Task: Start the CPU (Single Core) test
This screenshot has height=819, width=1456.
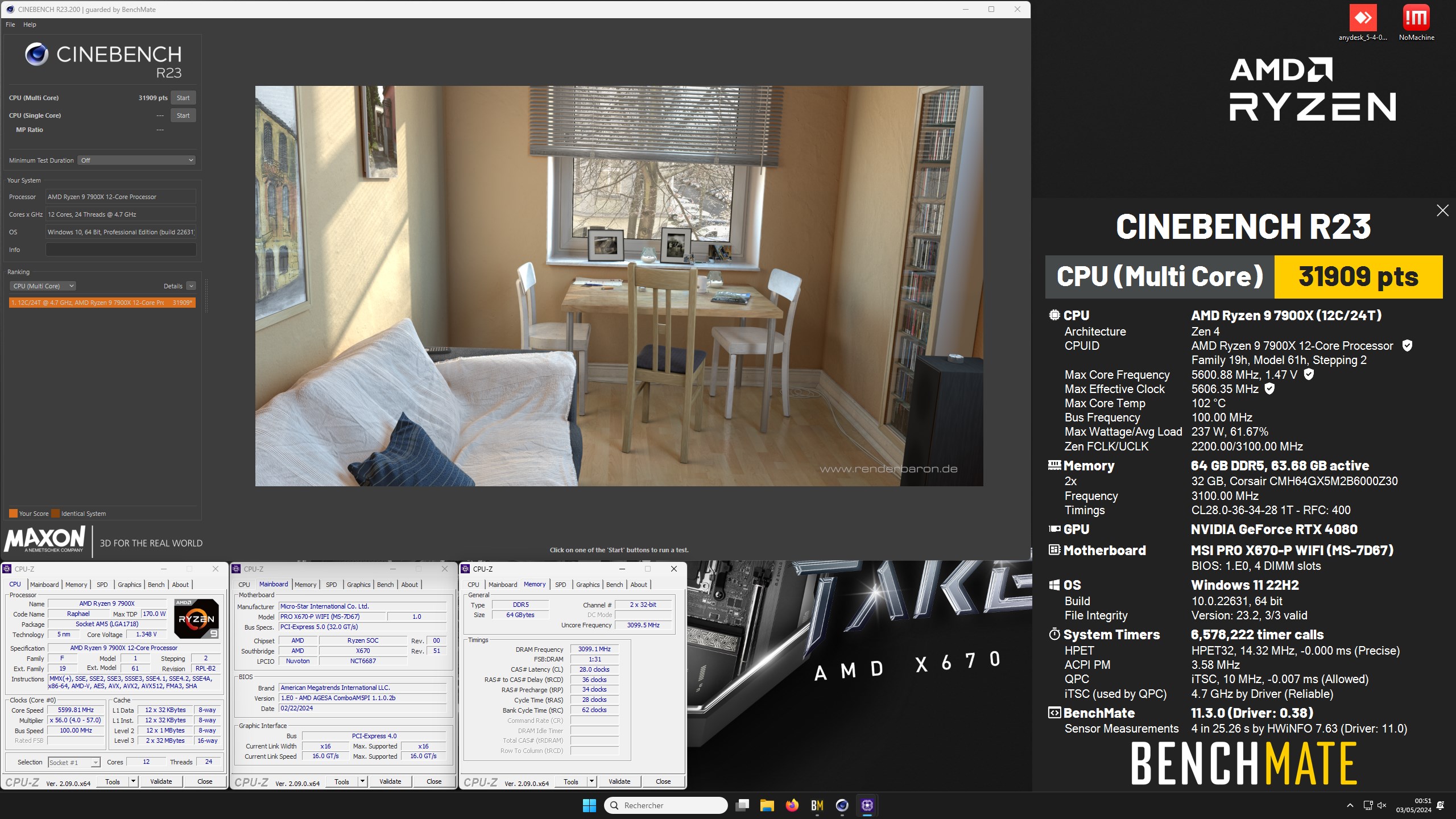Action: [x=183, y=115]
